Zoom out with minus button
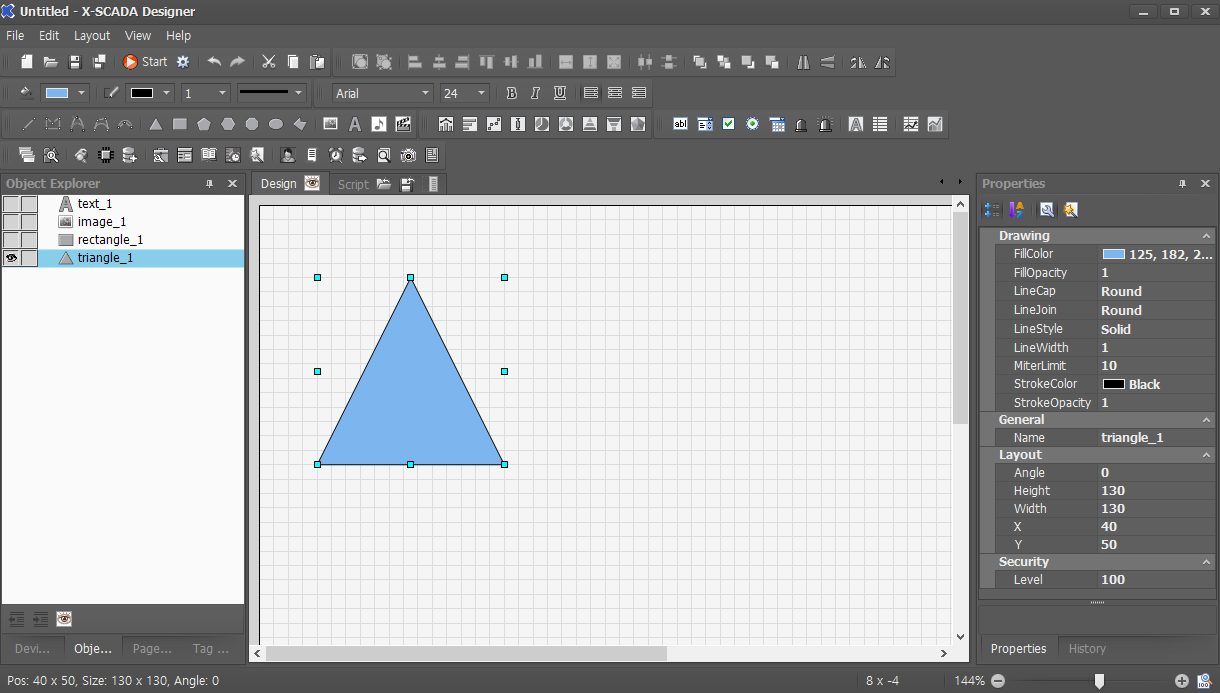 coord(997,681)
